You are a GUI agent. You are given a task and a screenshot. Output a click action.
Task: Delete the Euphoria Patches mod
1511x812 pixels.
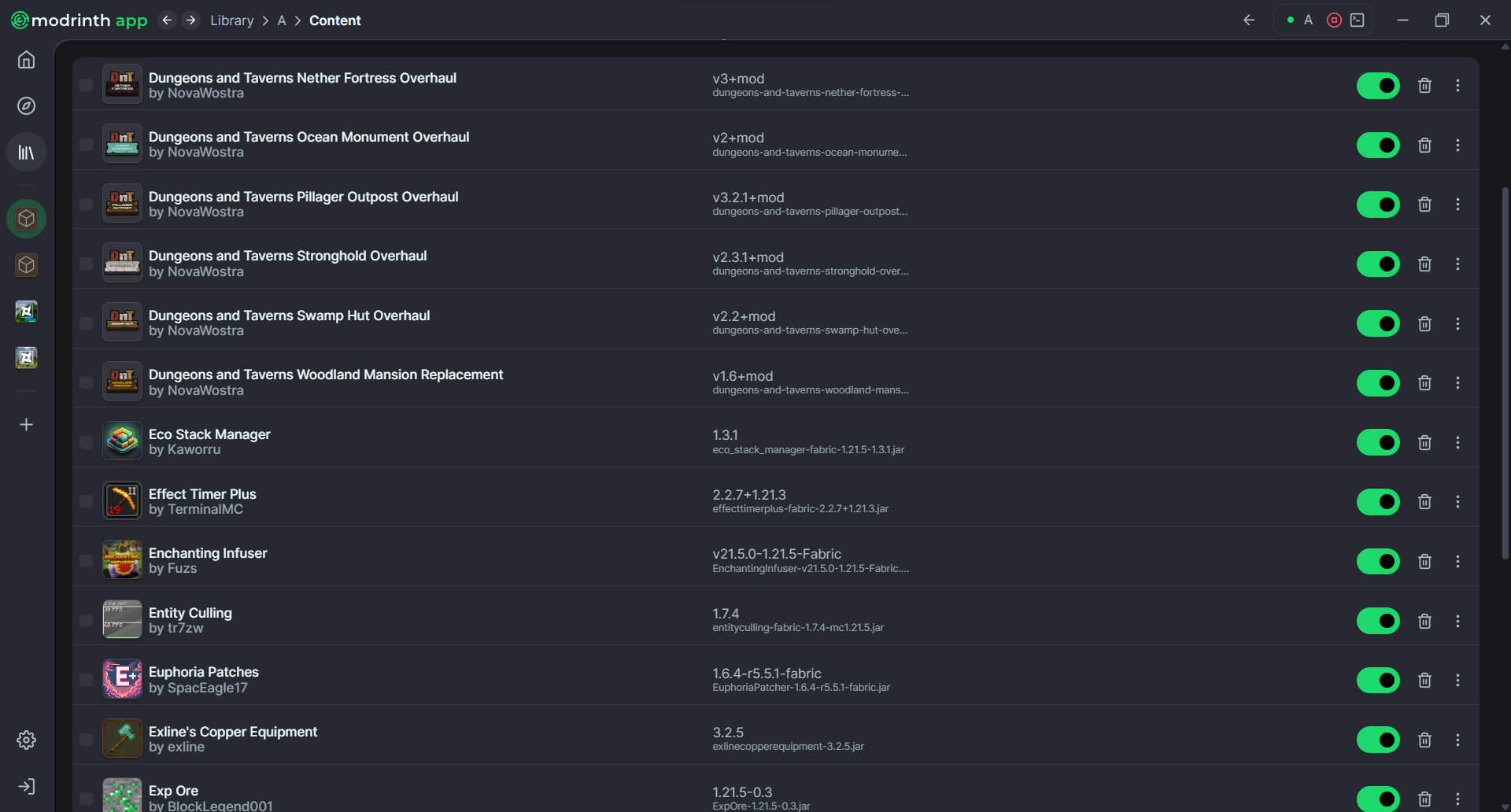[1424, 681]
